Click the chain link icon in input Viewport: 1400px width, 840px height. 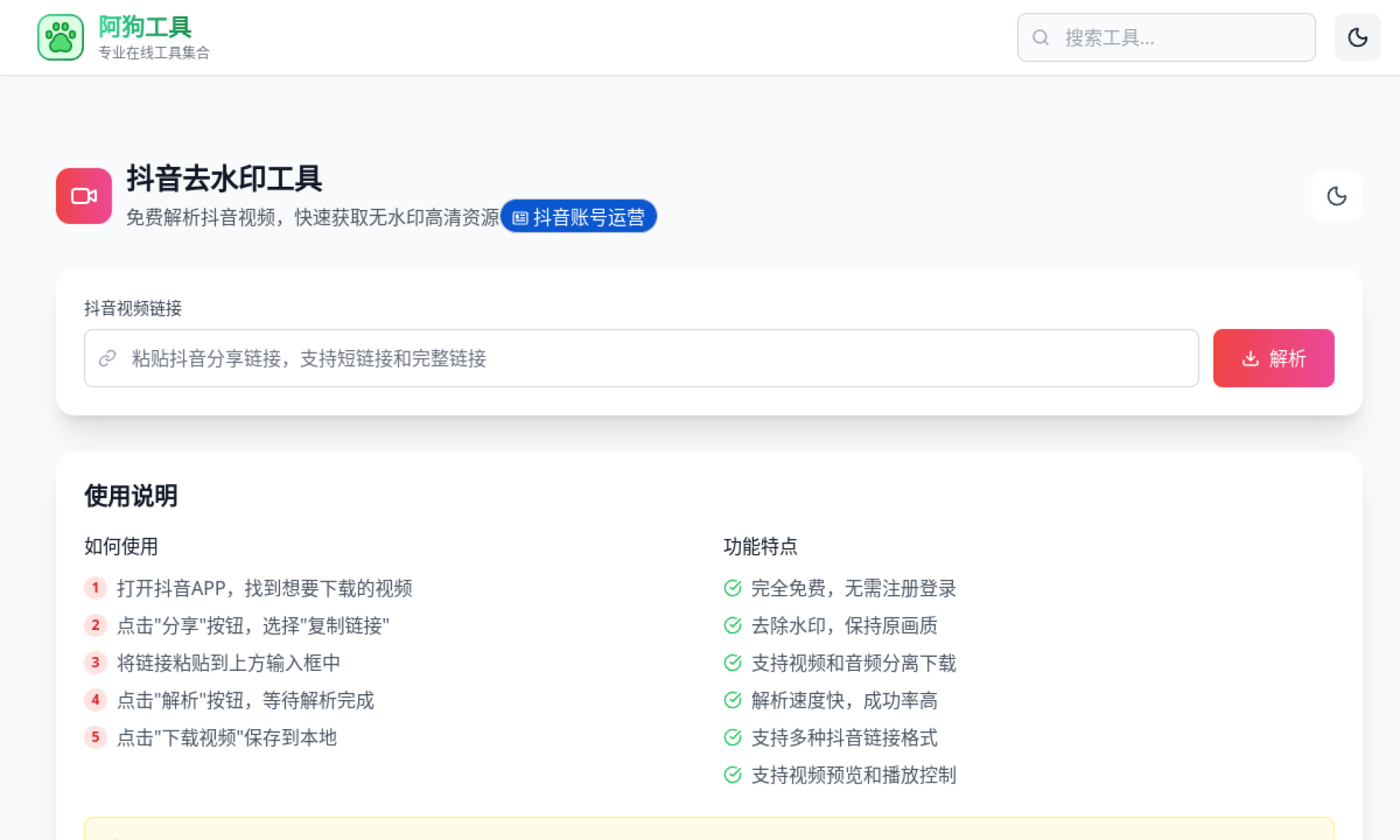(x=107, y=358)
